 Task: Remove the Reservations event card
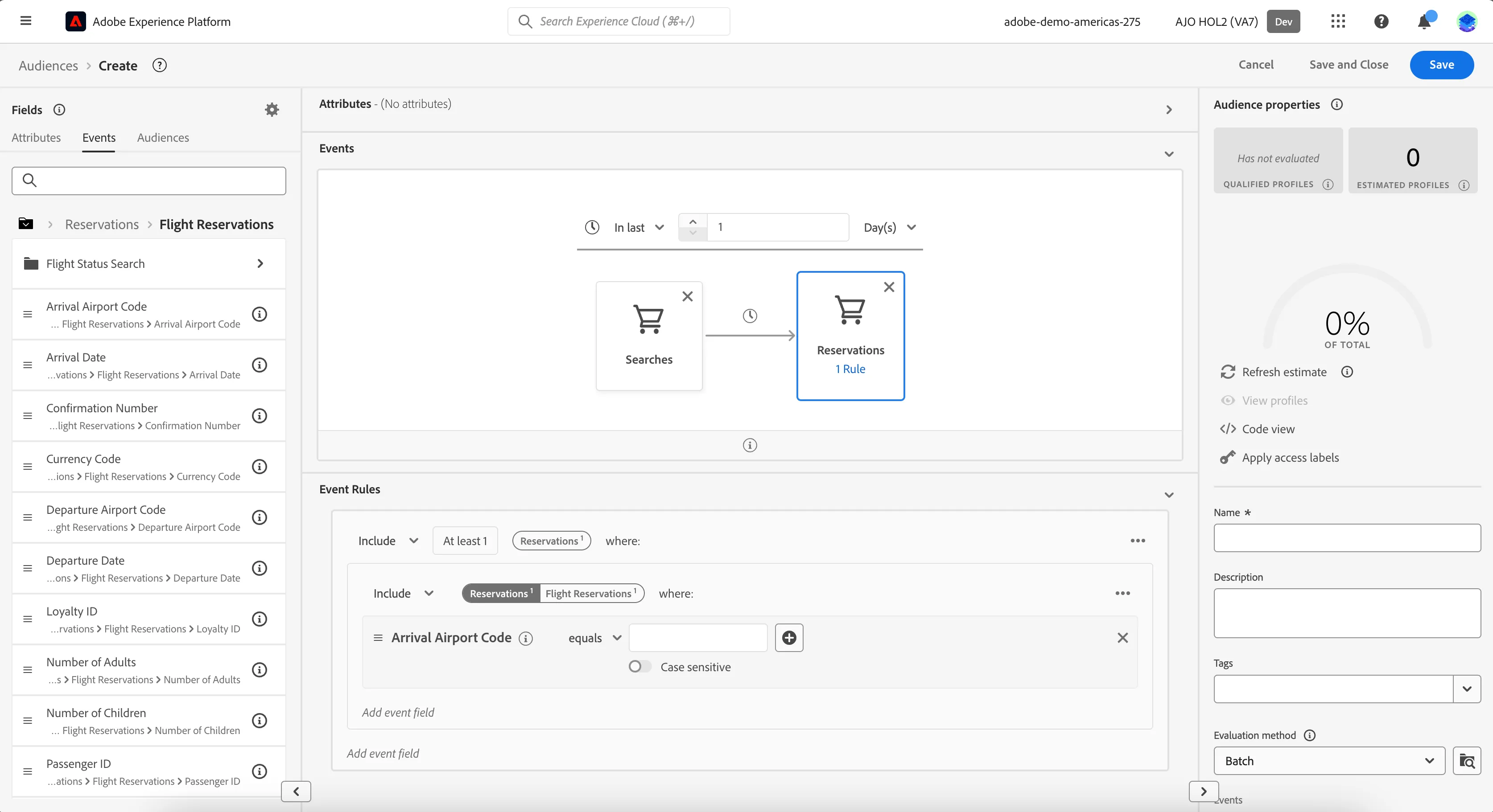889,287
